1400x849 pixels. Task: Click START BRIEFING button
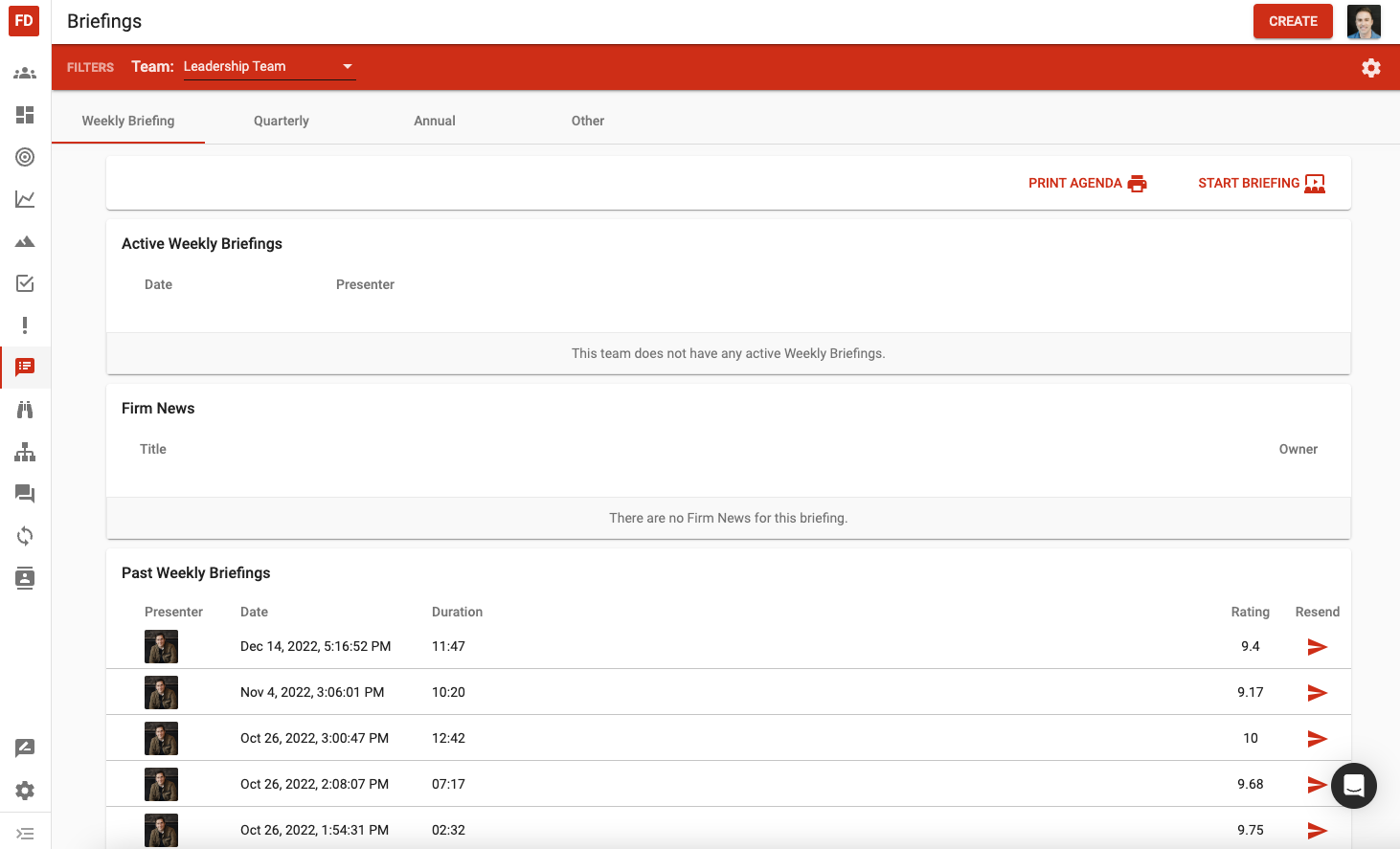pyautogui.click(x=1260, y=183)
